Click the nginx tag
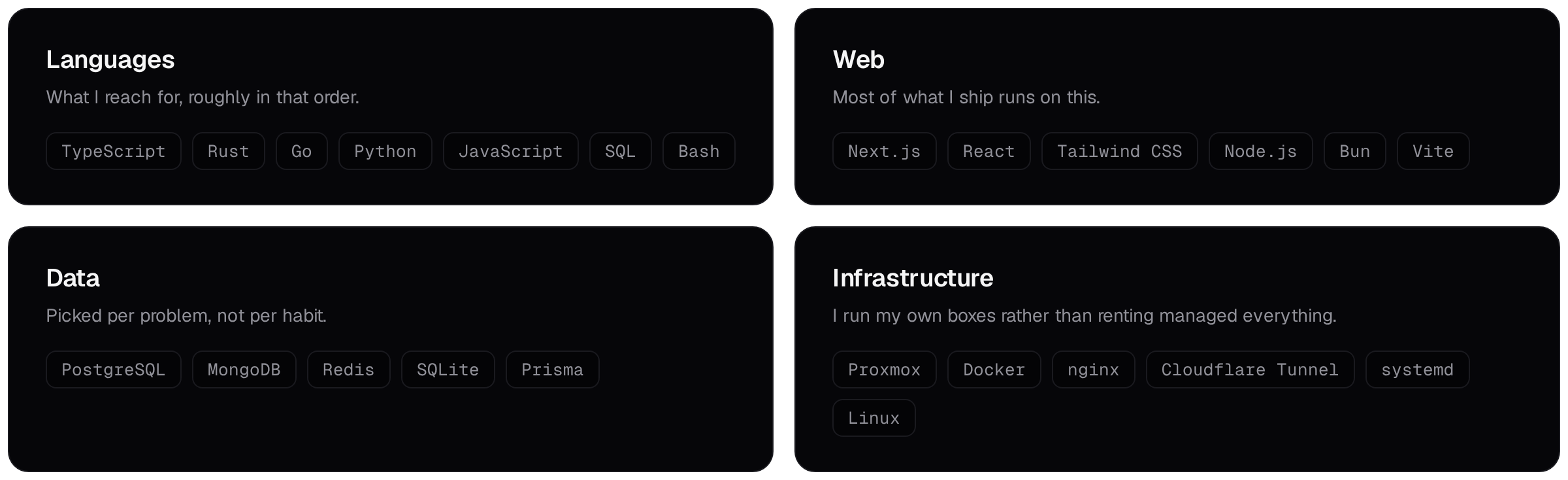This screenshot has width=1568, height=480. 1094,369
